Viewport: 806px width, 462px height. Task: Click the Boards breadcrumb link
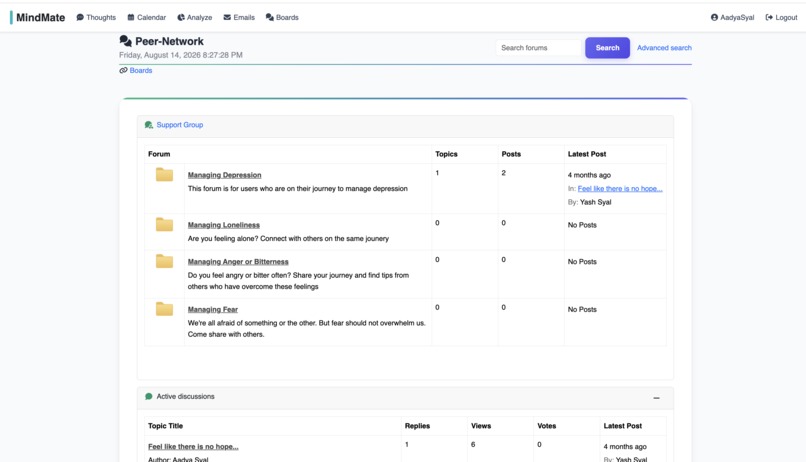coord(141,70)
